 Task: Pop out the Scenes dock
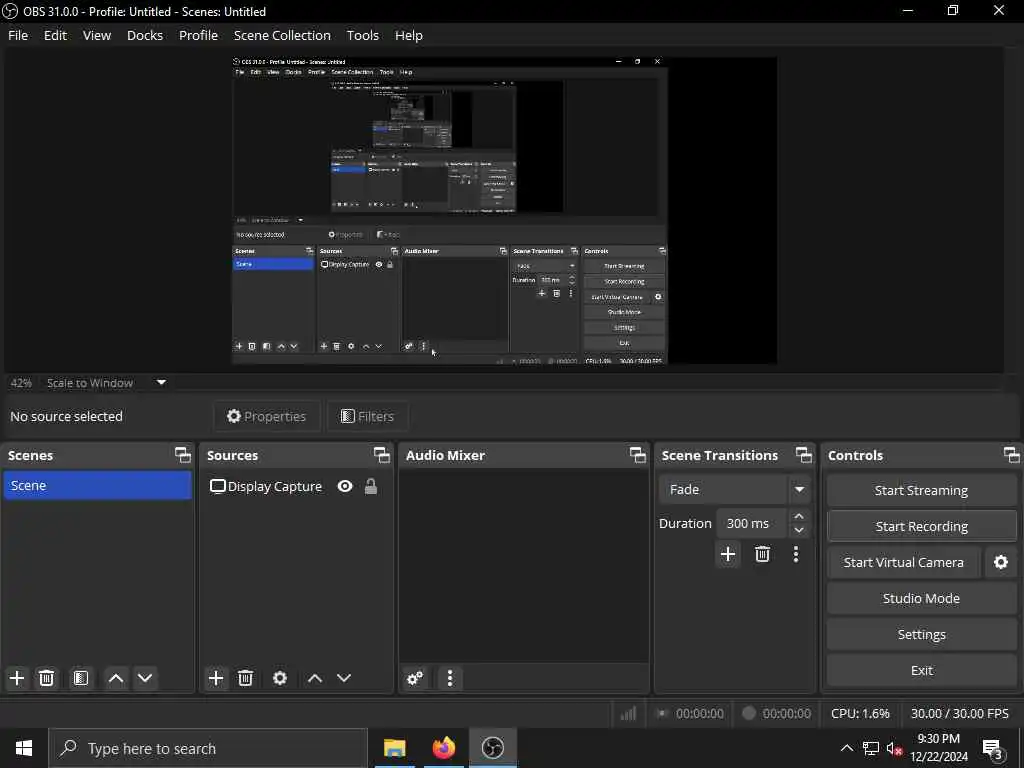(184, 455)
